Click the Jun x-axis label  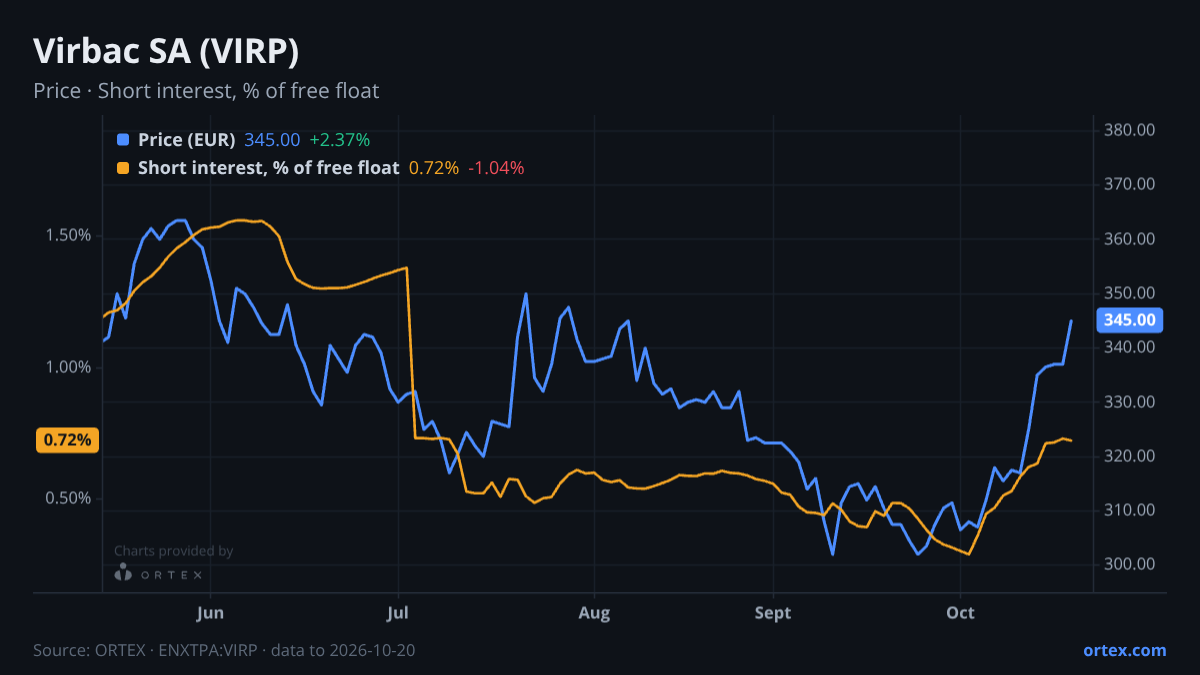click(x=210, y=612)
